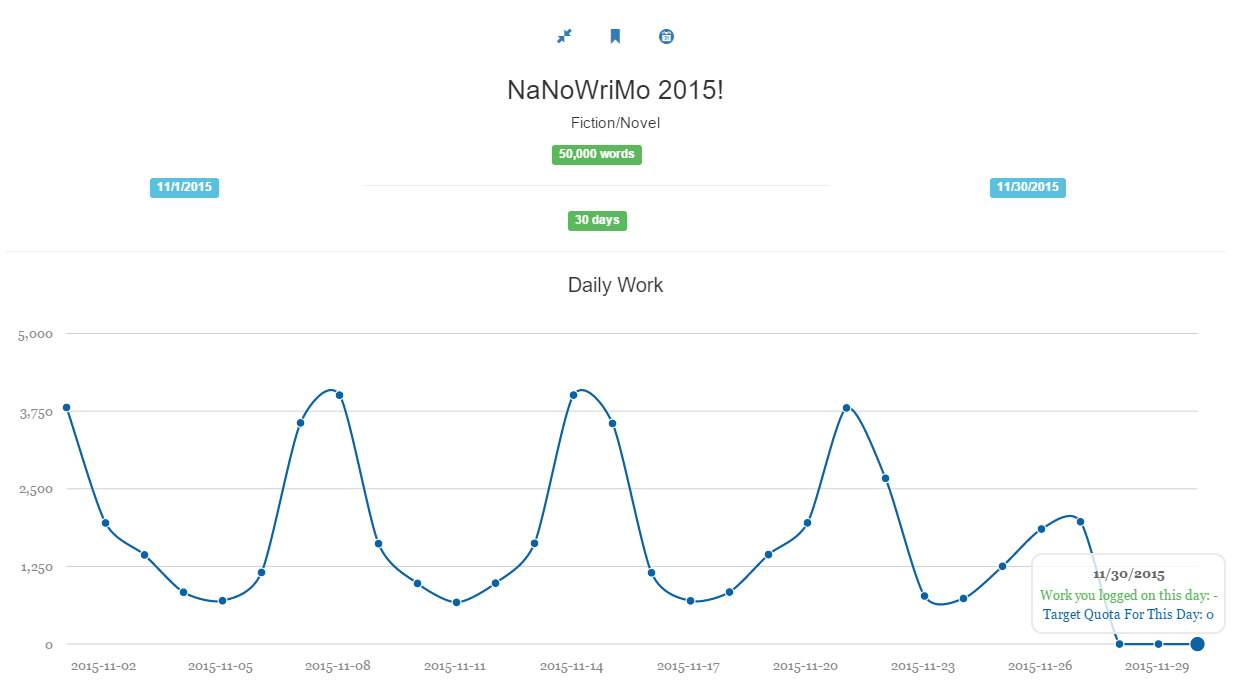Click the 5,000 y-axis label

point(35,334)
